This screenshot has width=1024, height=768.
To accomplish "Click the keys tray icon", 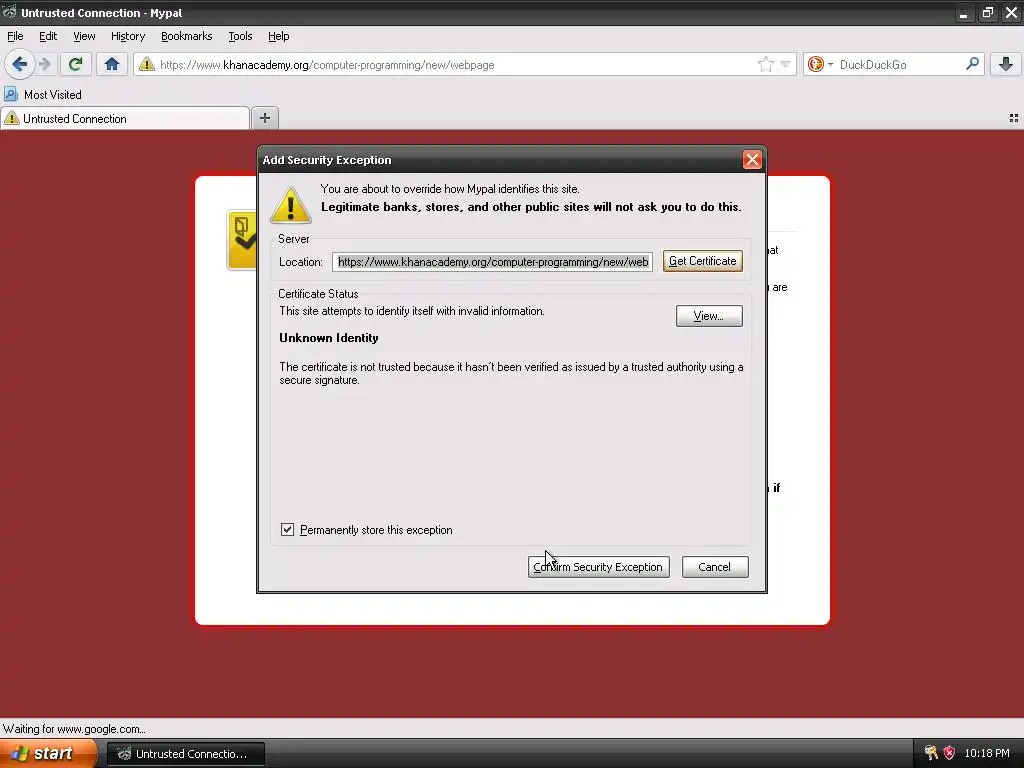I will [931, 753].
